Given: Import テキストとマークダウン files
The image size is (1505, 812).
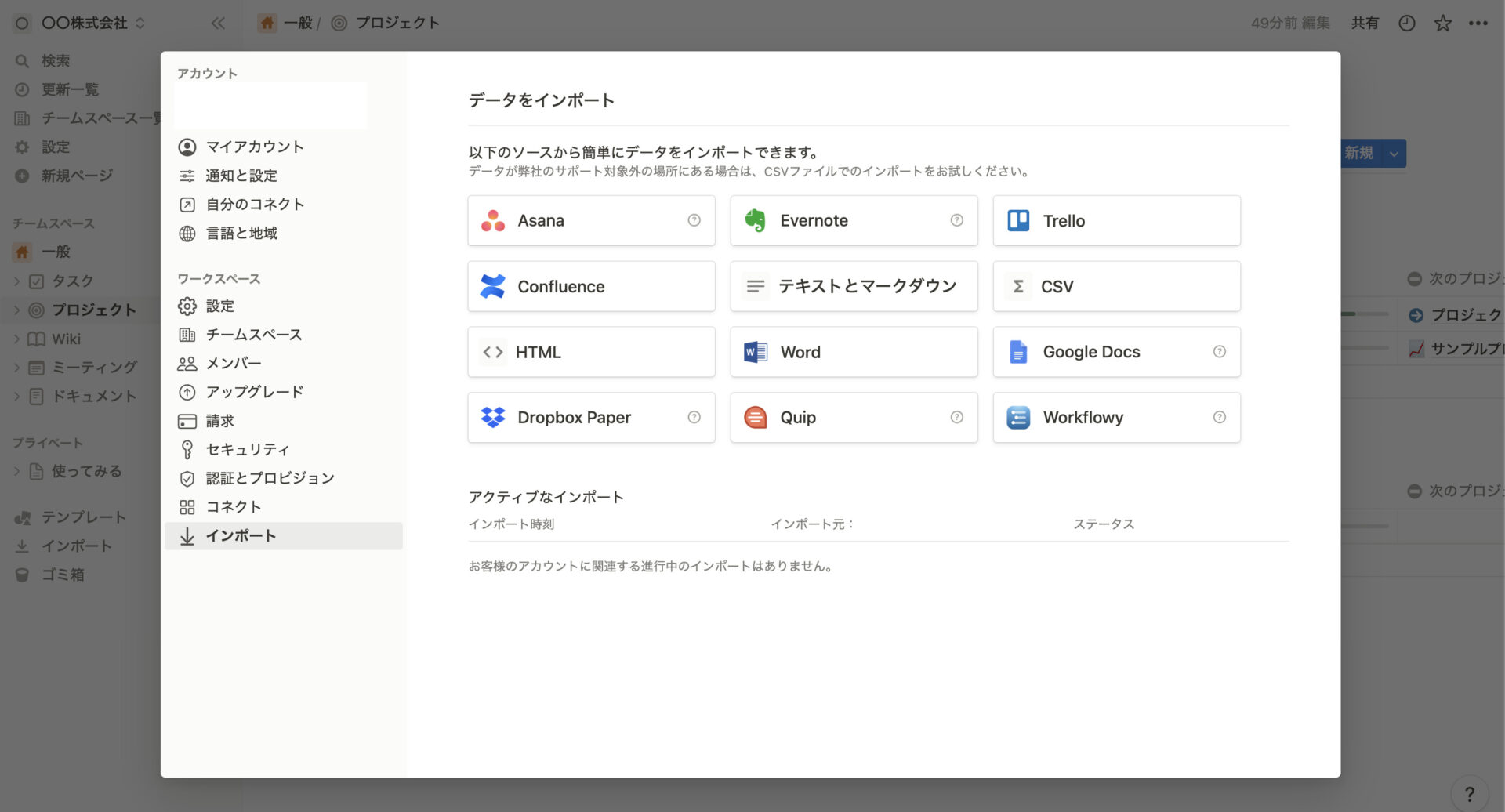Looking at the screenshot, I should pyautogui.click(x=854, y=287).
